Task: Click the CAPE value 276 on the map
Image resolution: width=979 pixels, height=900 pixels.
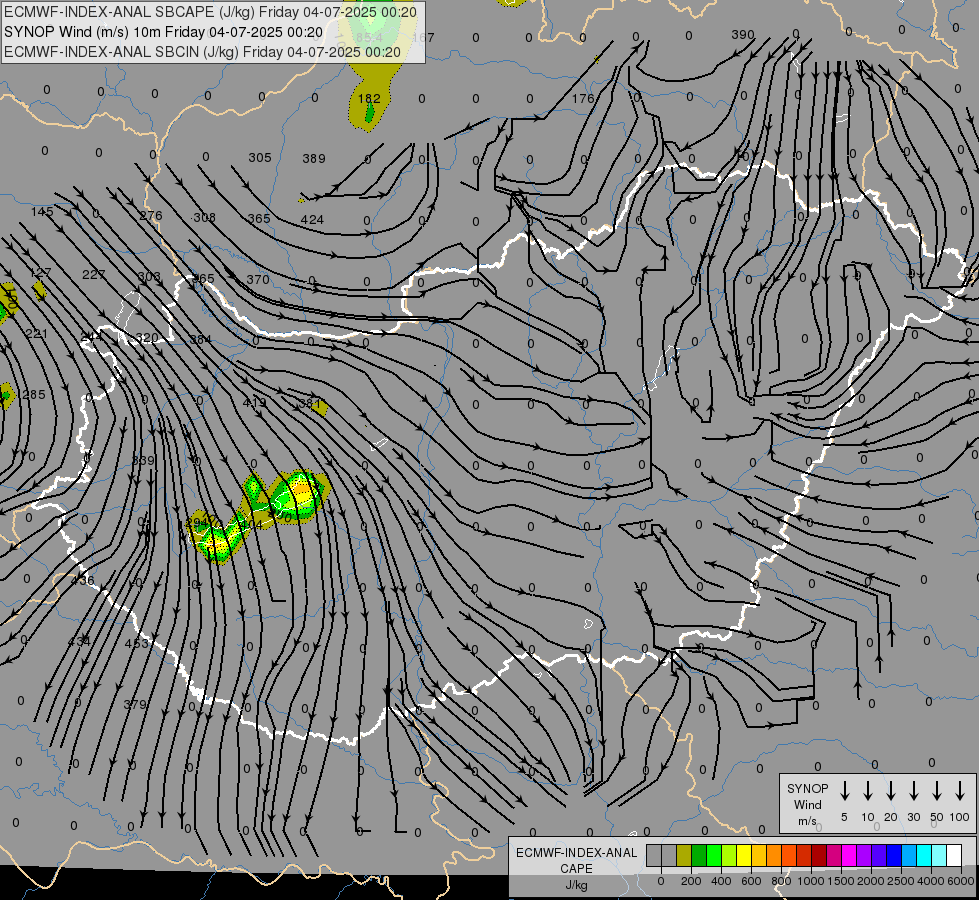Action: coord(150,215)
